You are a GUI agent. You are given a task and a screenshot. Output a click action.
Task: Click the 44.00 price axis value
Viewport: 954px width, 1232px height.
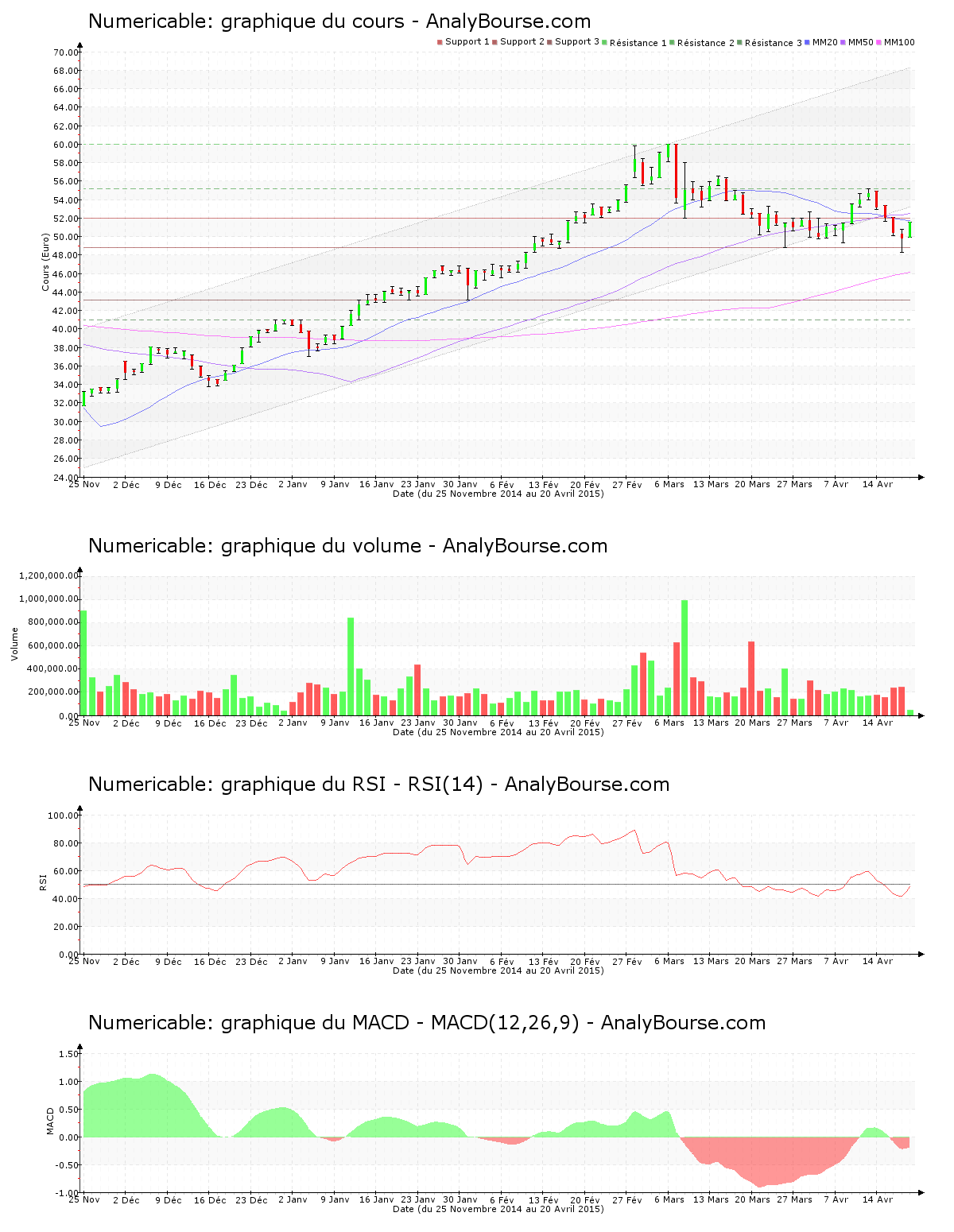[x=66, y=293]
